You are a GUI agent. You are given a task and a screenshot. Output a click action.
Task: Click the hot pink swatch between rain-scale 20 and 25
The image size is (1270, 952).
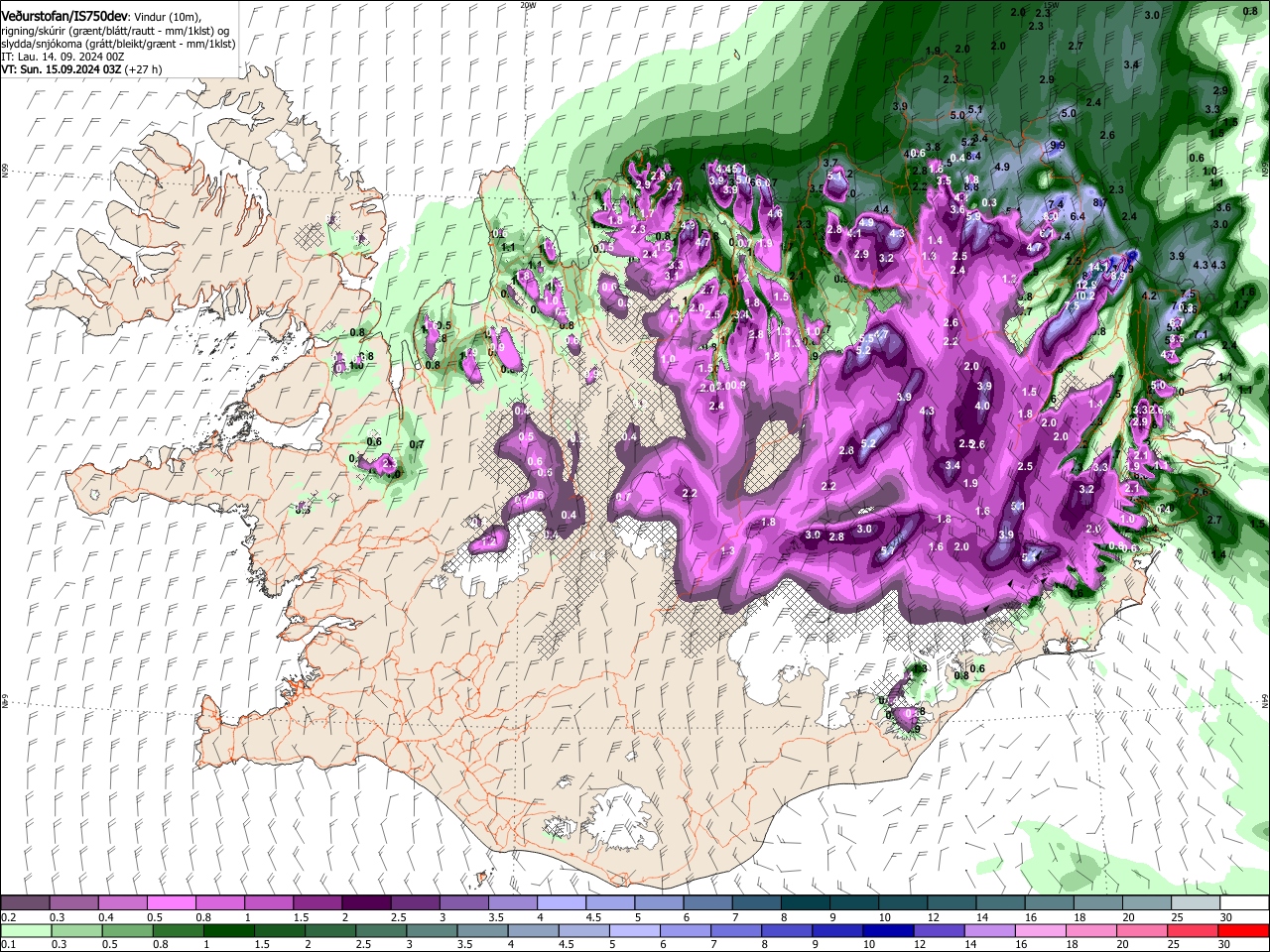(x=1141, y=930)
